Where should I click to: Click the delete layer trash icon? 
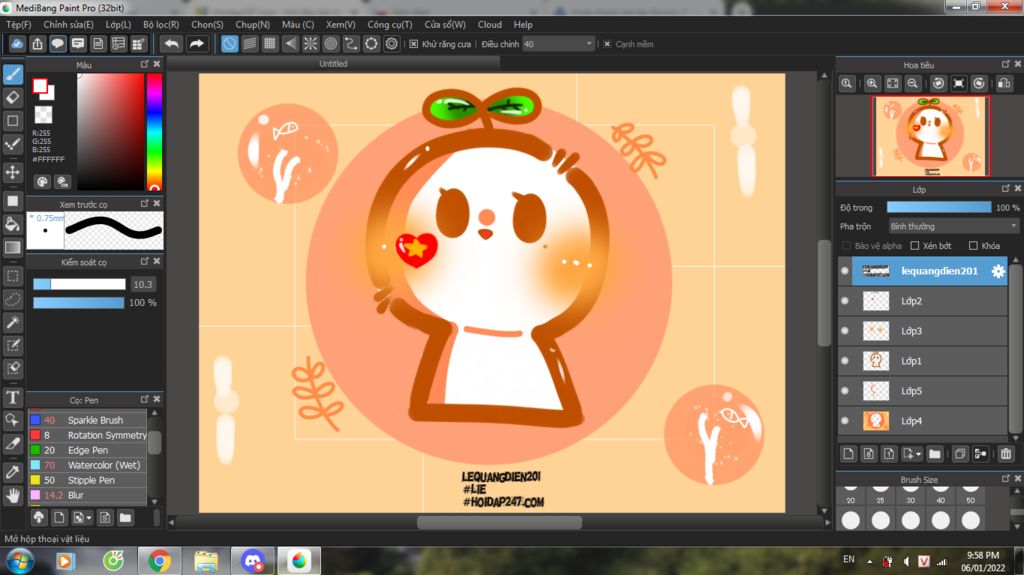pyautogui.click(x=1006, y=453)
